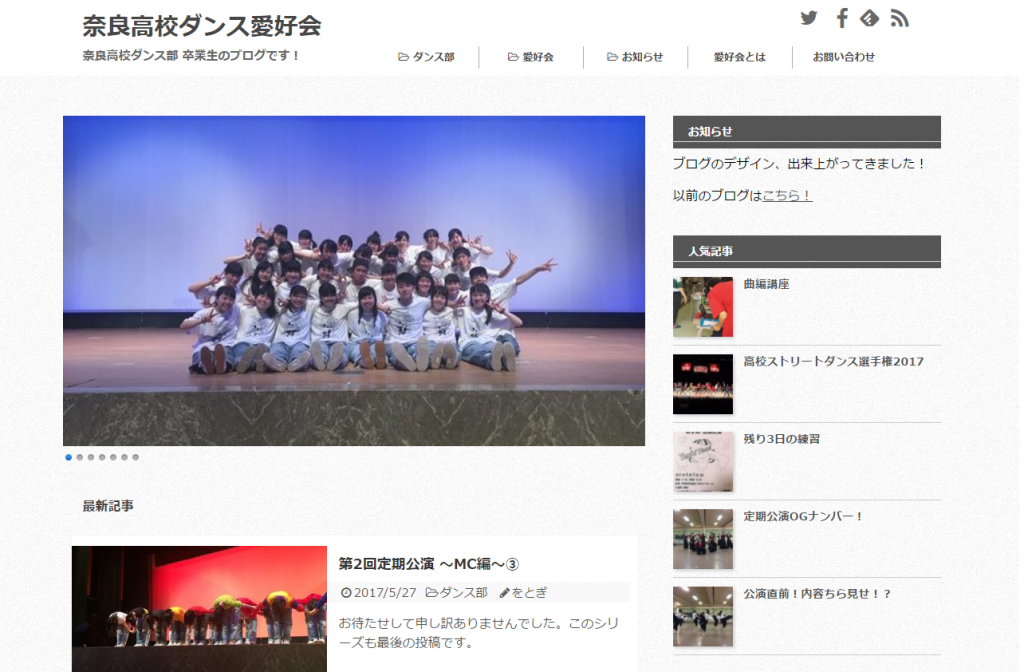This screenshot has width=1024, height=672.
Task: Read the 第2回定期公演 ～MC編～③ post
Action: coord(429,564)
